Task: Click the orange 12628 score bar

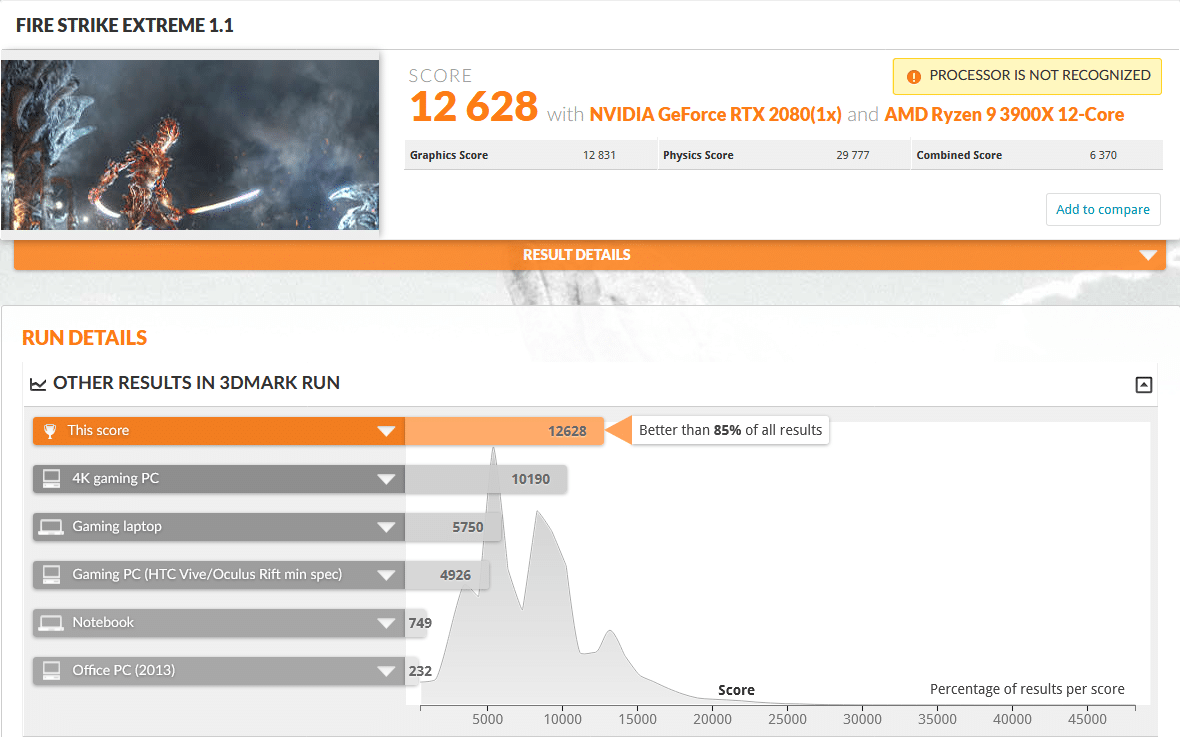Action: [504, 431]
